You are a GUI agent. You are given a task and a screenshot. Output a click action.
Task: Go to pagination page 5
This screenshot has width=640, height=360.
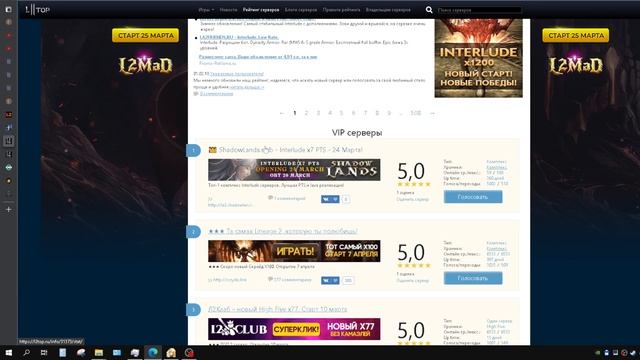(x=342, y=113)
